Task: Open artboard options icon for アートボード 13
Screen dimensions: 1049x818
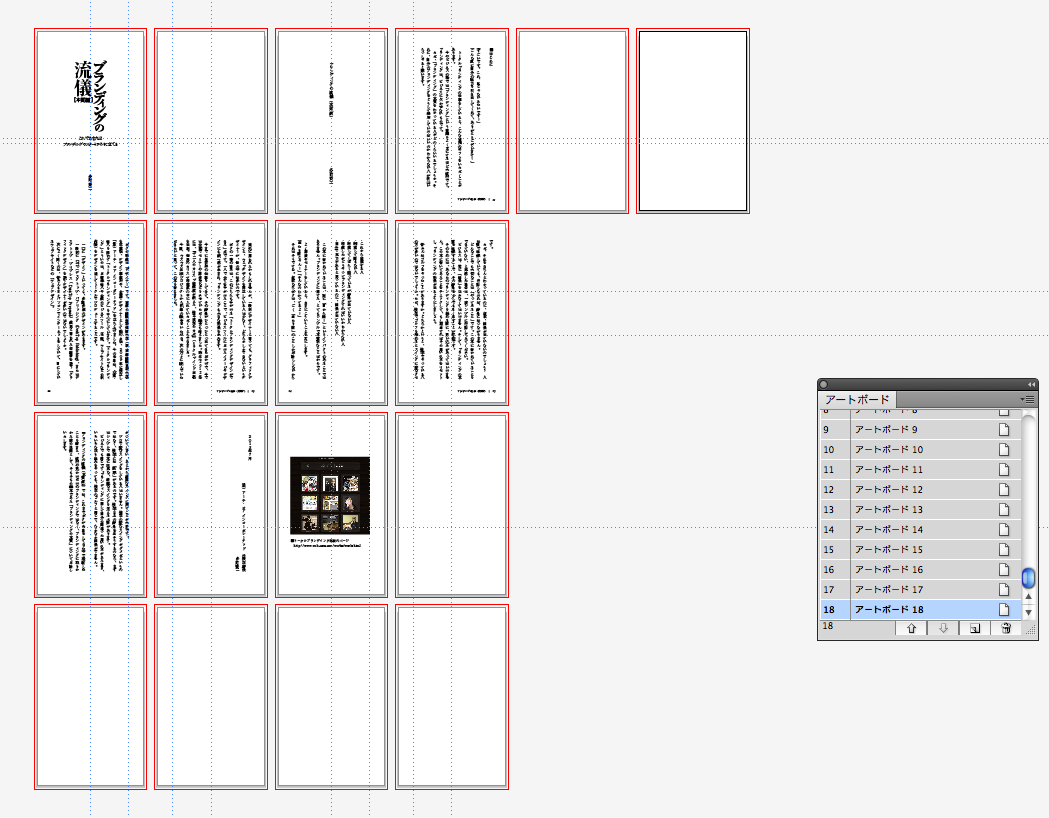Action: point(1004,510)
